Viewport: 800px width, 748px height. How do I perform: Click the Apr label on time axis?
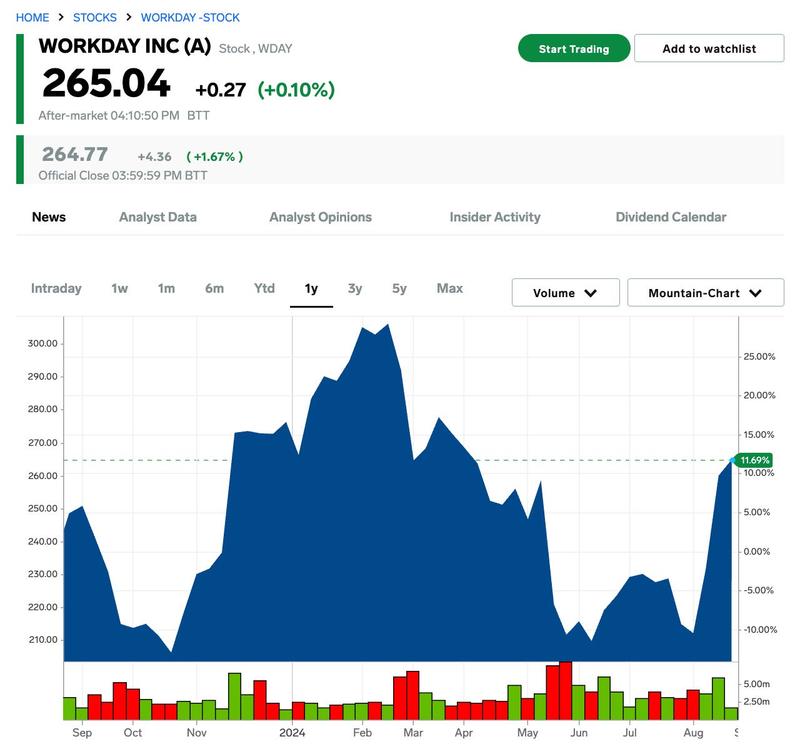click(464, 733)
